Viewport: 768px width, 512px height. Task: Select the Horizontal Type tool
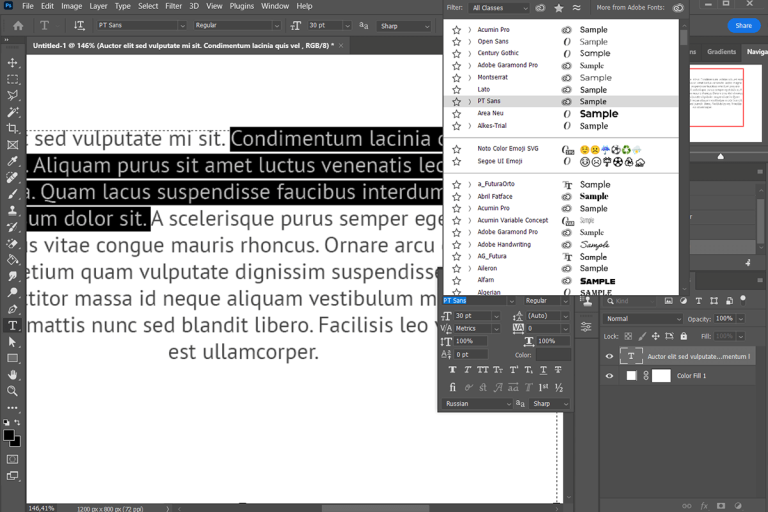[x=13, y=325]
